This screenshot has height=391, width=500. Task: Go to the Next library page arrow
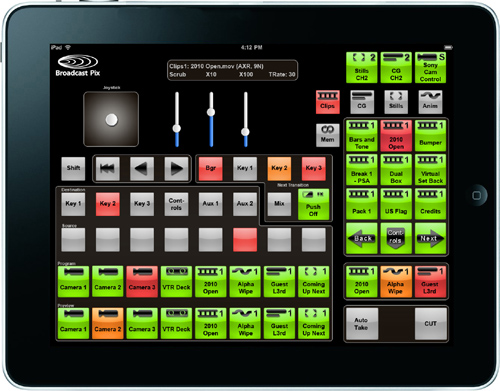point(430,238)
